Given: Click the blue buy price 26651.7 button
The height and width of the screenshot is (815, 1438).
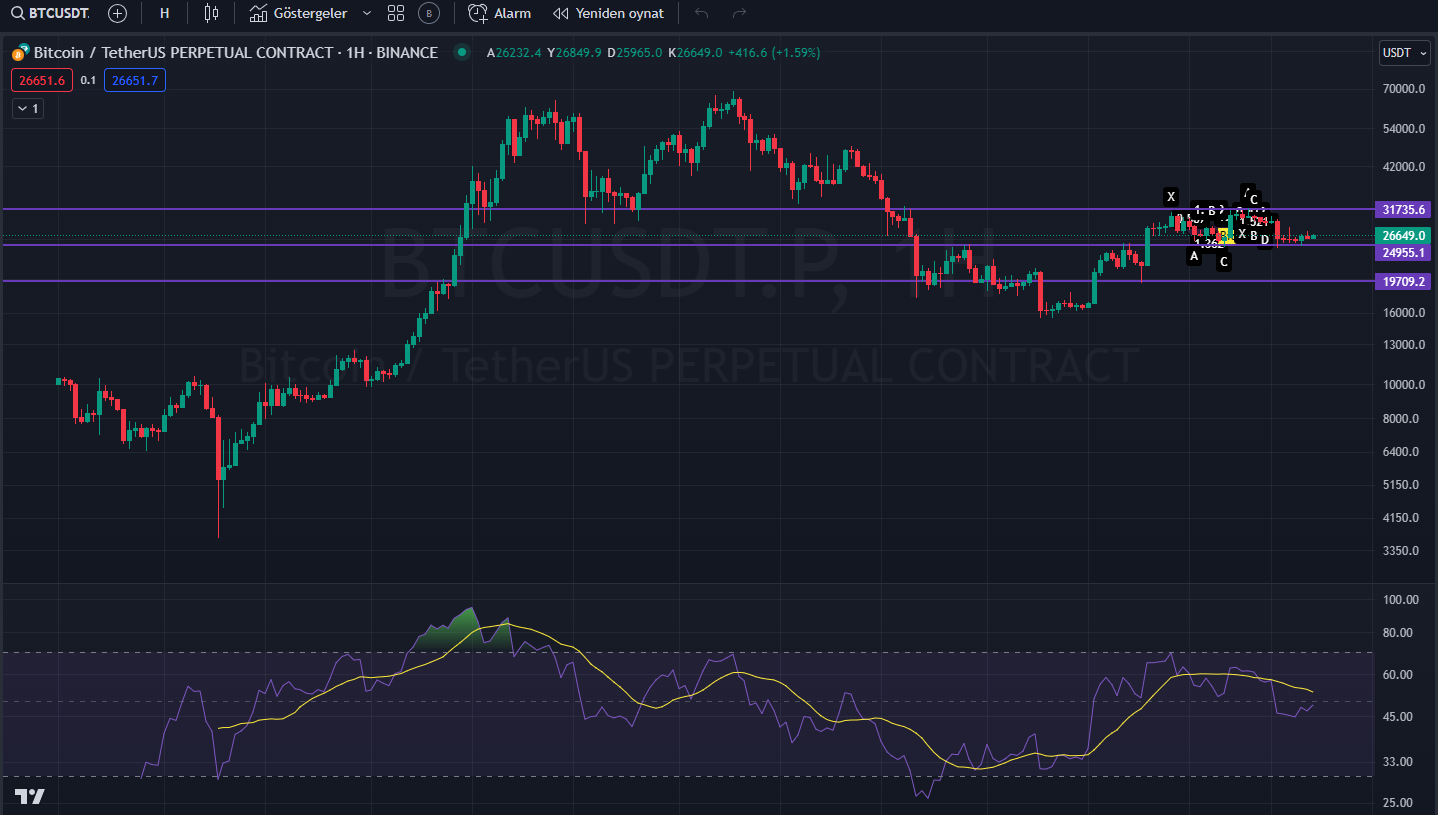Looking at the screenshot, I should (x=135, y=80).
